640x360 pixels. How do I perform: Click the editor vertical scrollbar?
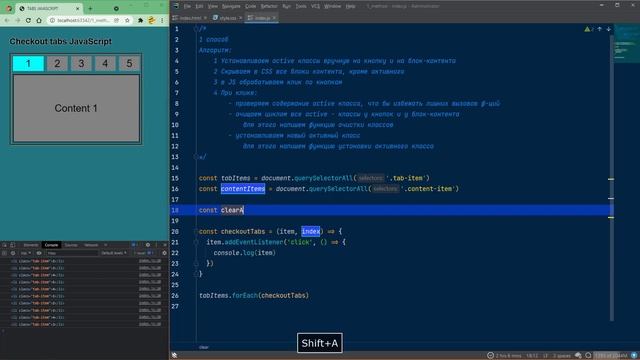tap(611, 178)
